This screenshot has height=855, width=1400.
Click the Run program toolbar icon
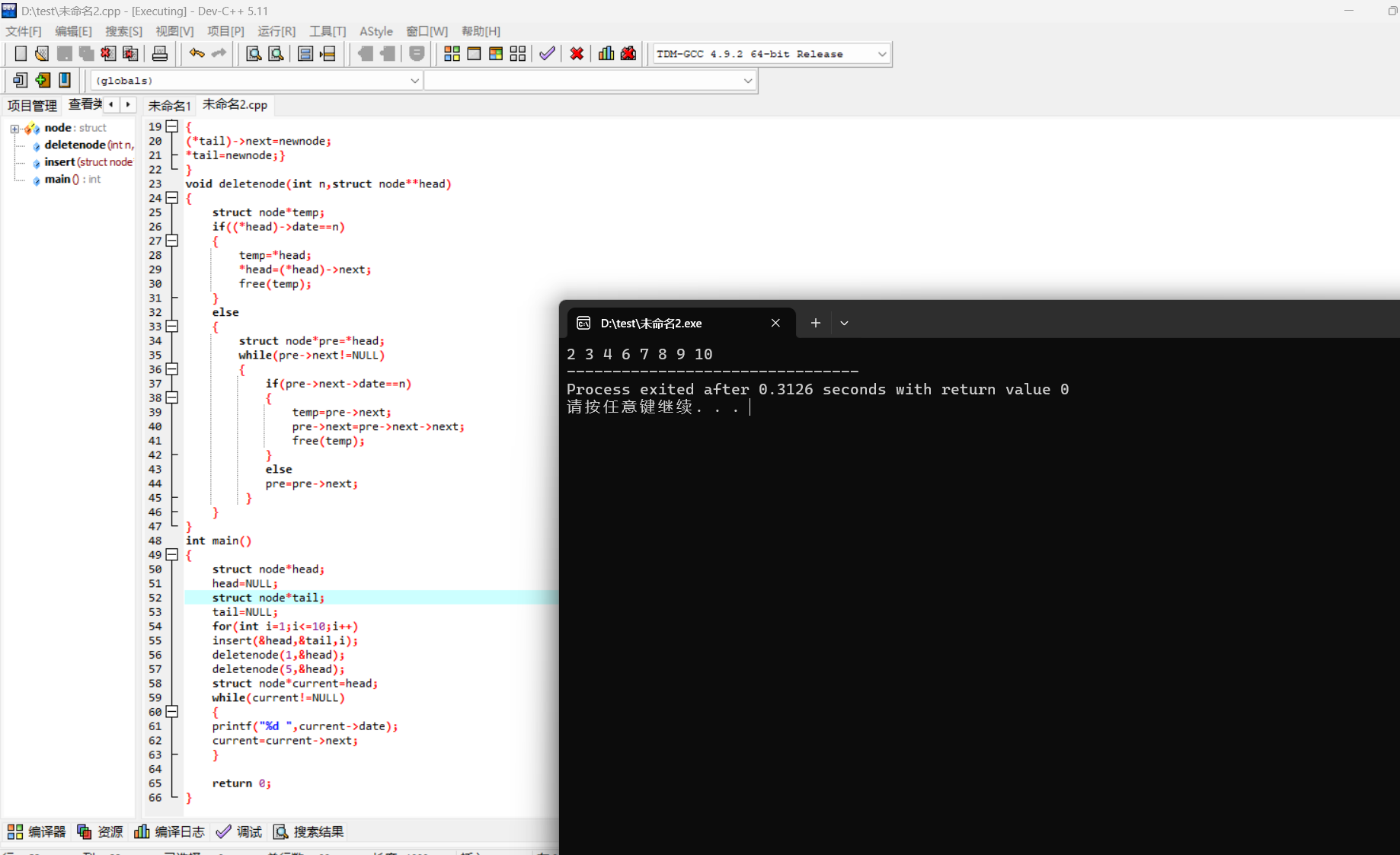tap(474, 53)
